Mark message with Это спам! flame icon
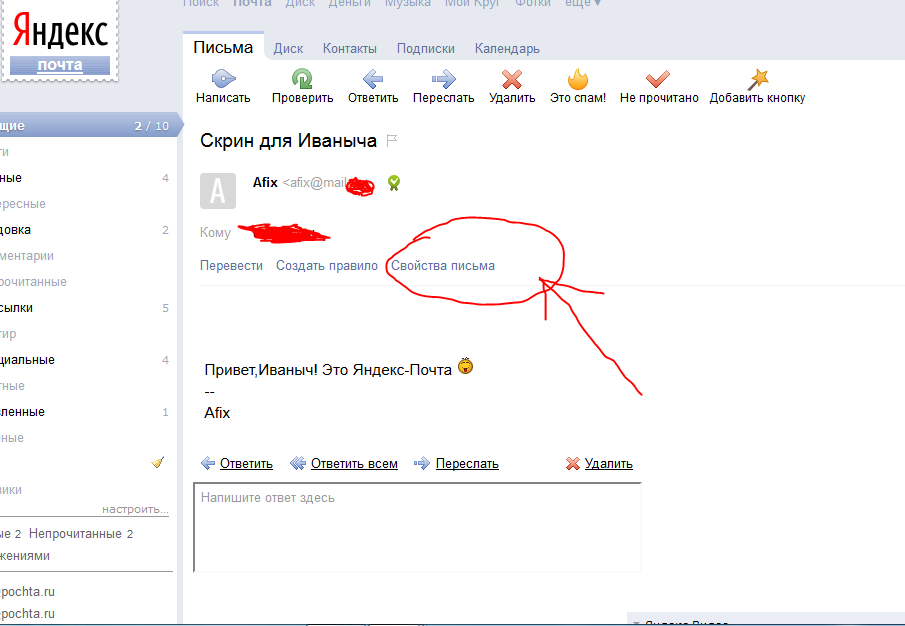905x626 pixels. pyautogui.click(x=578, y=78)
